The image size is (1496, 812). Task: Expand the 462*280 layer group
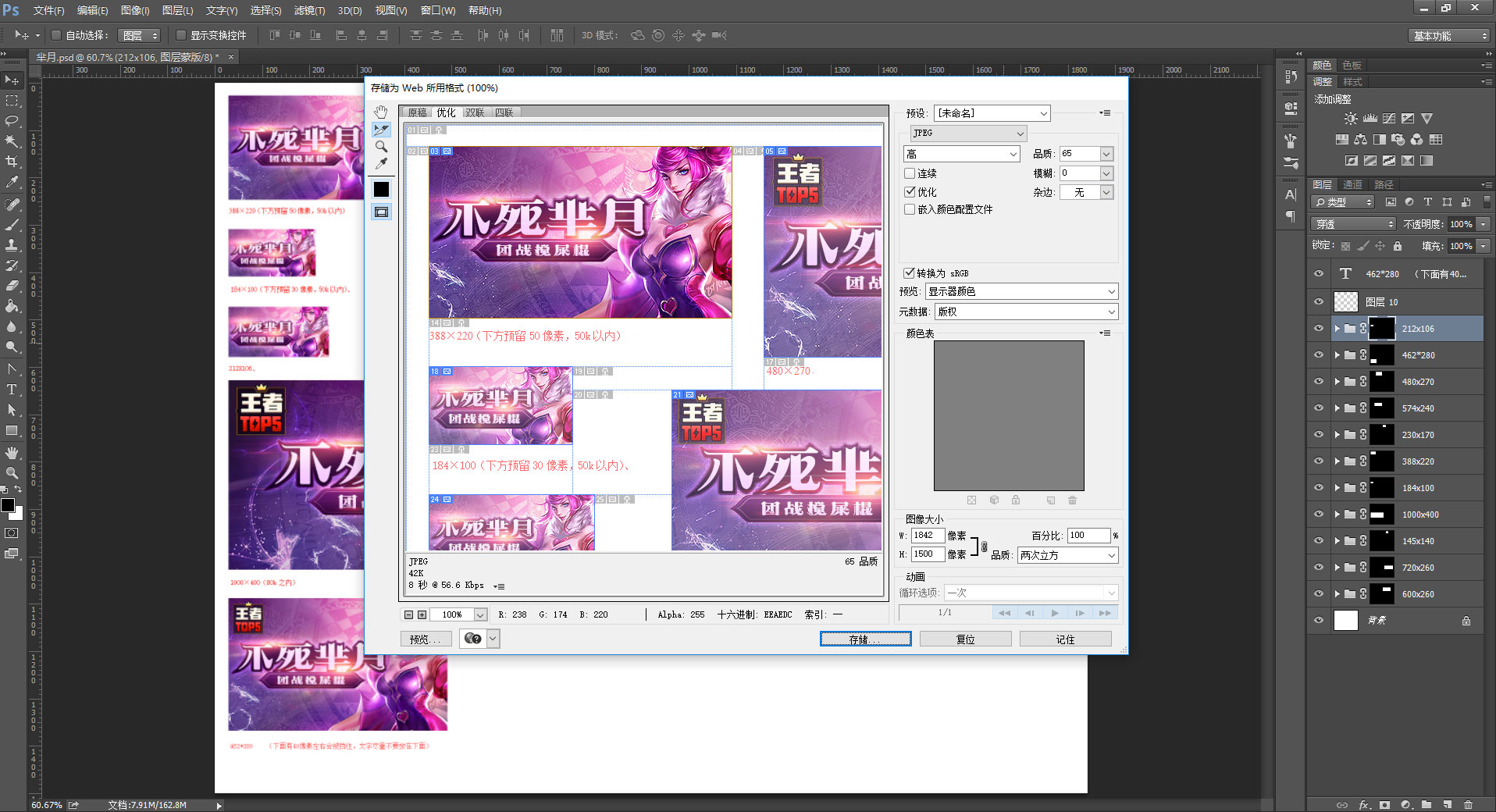[1337, 355]
